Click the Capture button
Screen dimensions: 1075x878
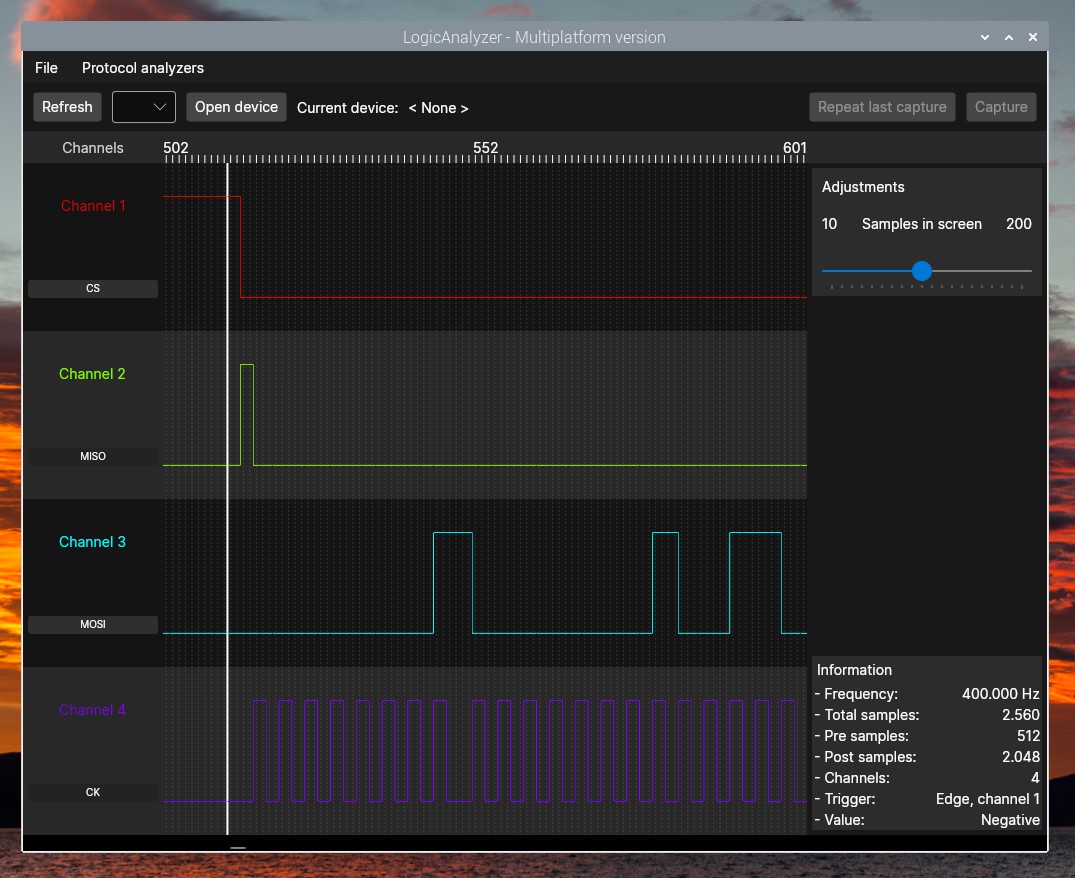coord(1001,107)
